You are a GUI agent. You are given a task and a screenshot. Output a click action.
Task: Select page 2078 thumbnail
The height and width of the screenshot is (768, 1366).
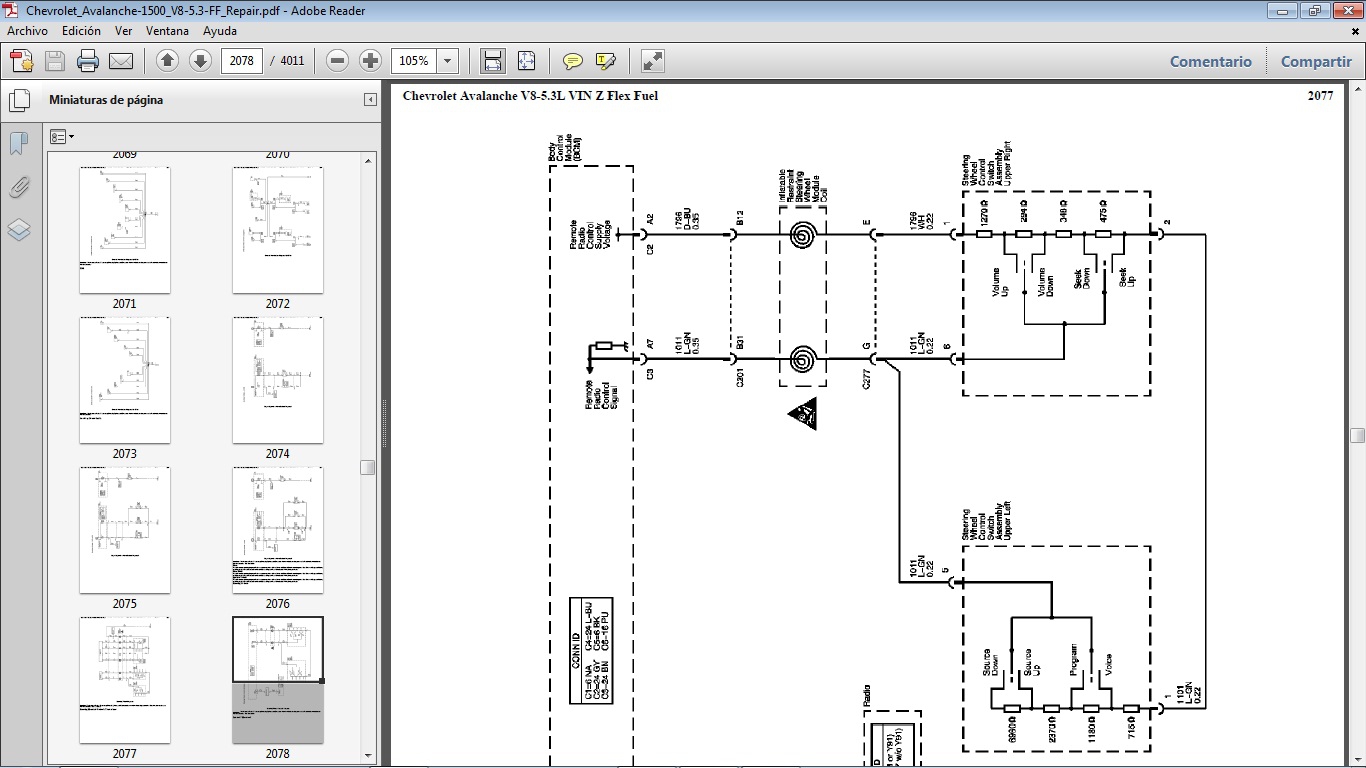click(x=278, y=680)
